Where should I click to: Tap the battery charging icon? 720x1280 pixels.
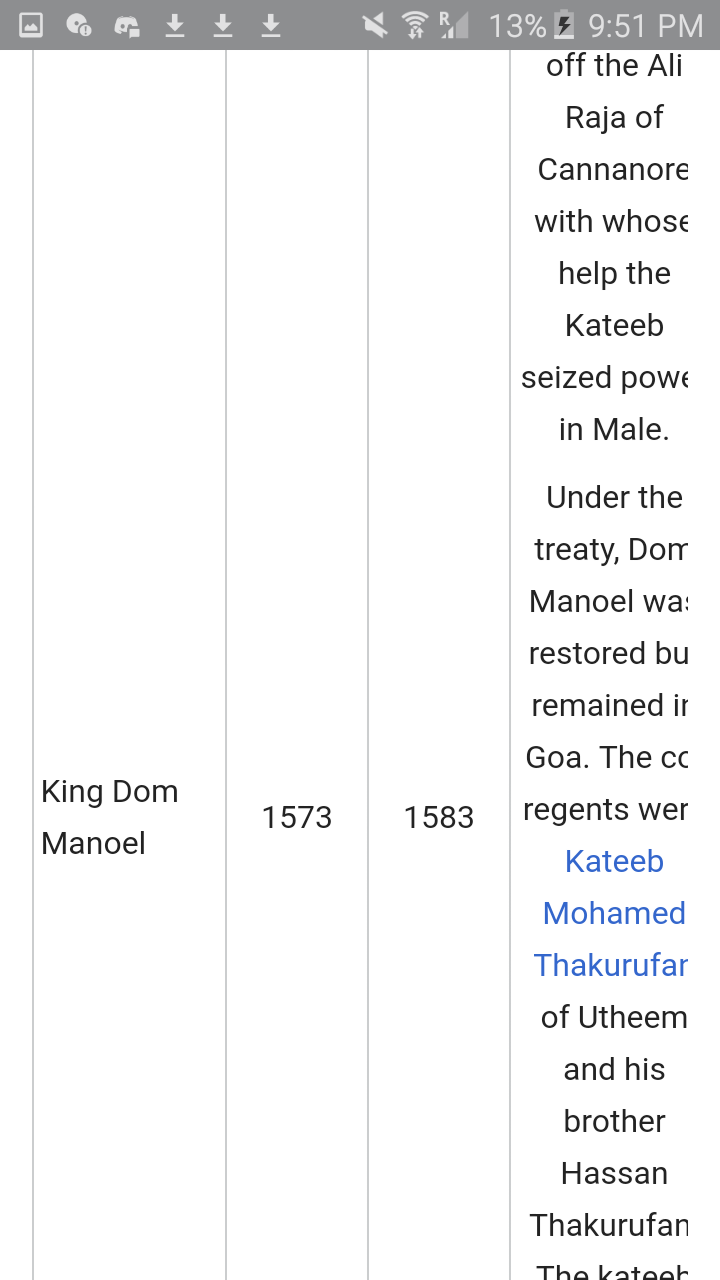pyautogui.click(x=565, y=25)
